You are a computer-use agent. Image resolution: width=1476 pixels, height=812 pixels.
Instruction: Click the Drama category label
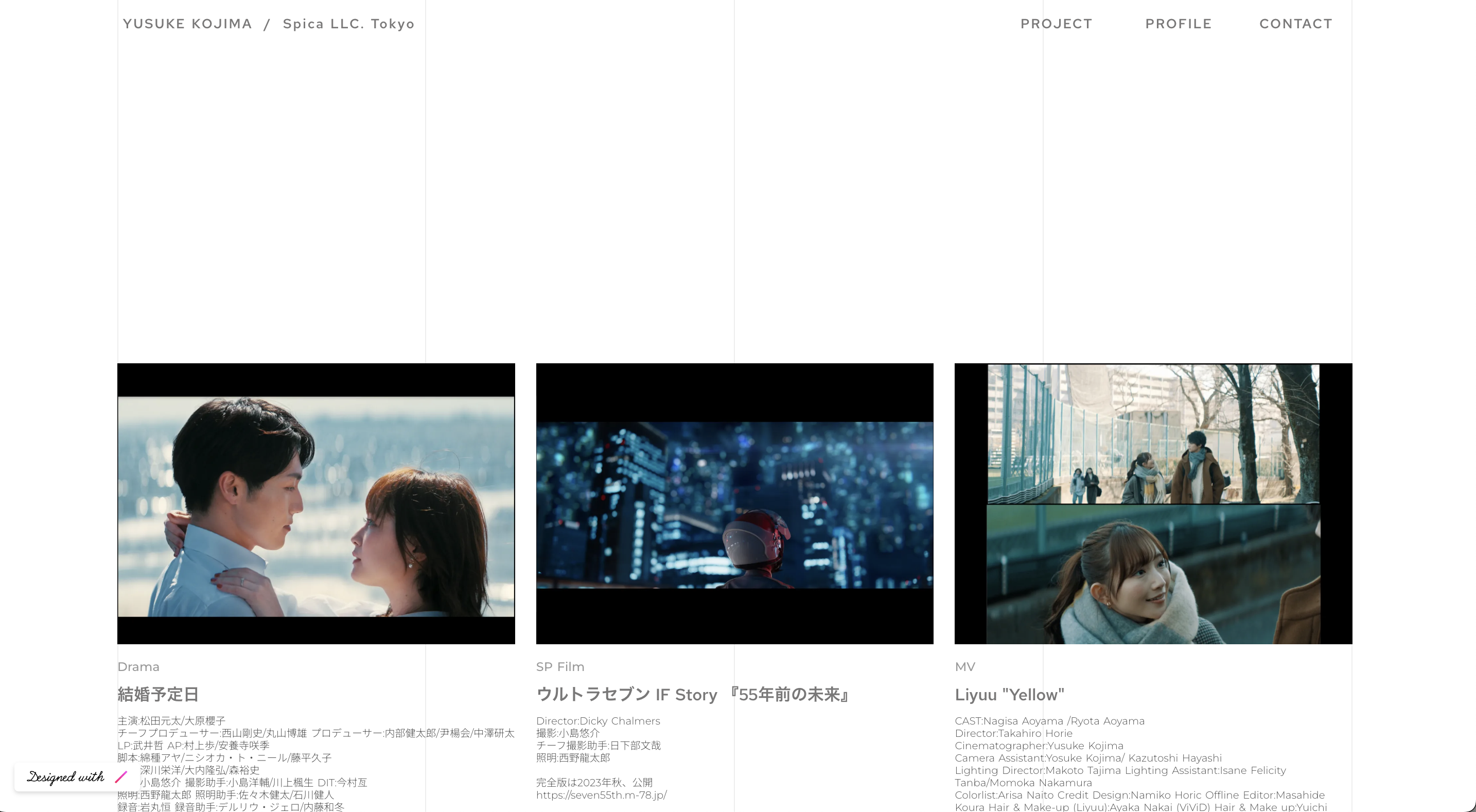coord(138,666)
